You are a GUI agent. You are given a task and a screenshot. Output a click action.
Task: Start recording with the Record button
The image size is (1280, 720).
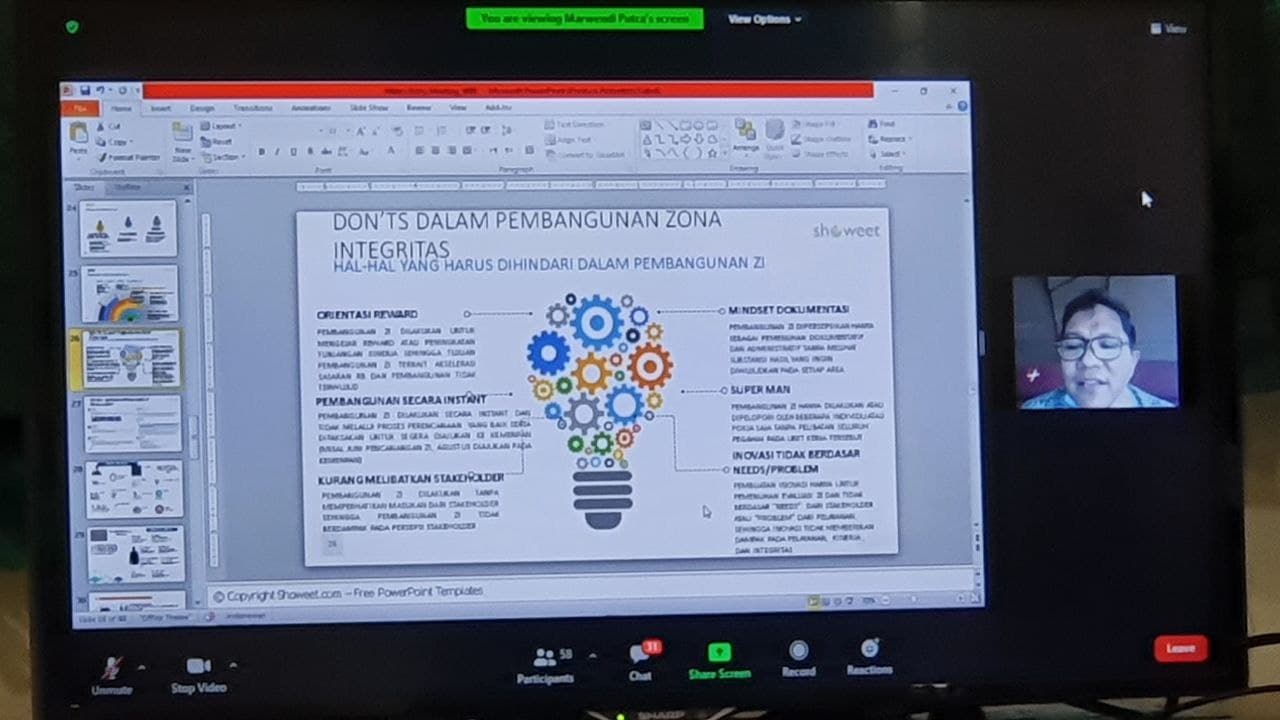(798, 653)
